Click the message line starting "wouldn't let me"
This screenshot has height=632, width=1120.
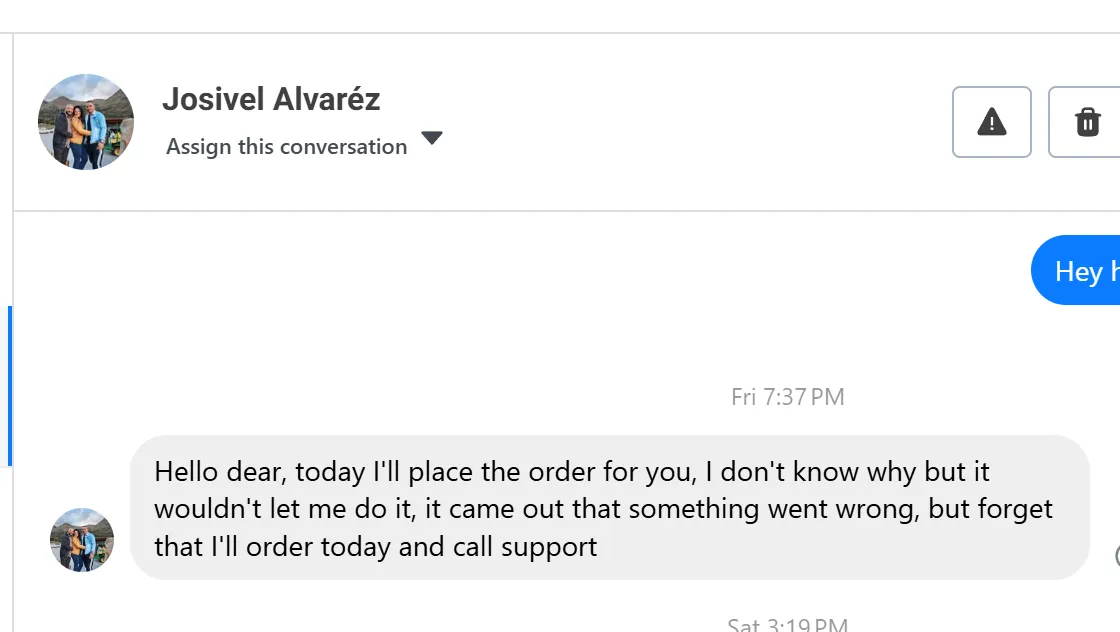(603, 509)
